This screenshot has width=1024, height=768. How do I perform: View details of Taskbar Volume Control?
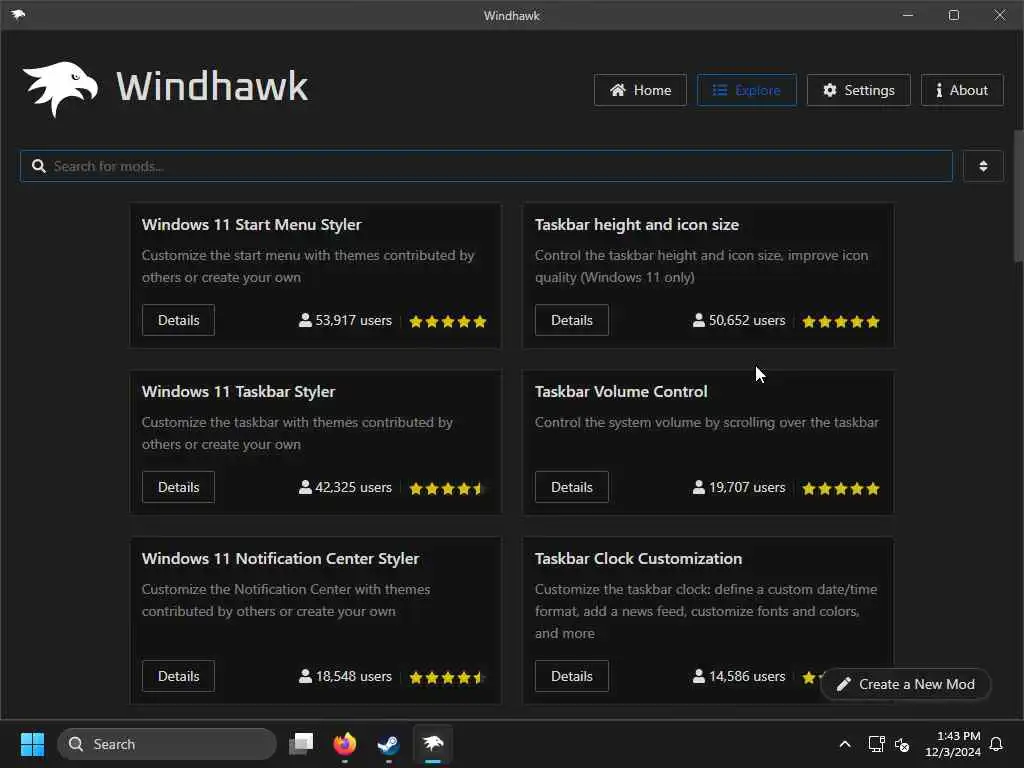click(x=571, y=487)
